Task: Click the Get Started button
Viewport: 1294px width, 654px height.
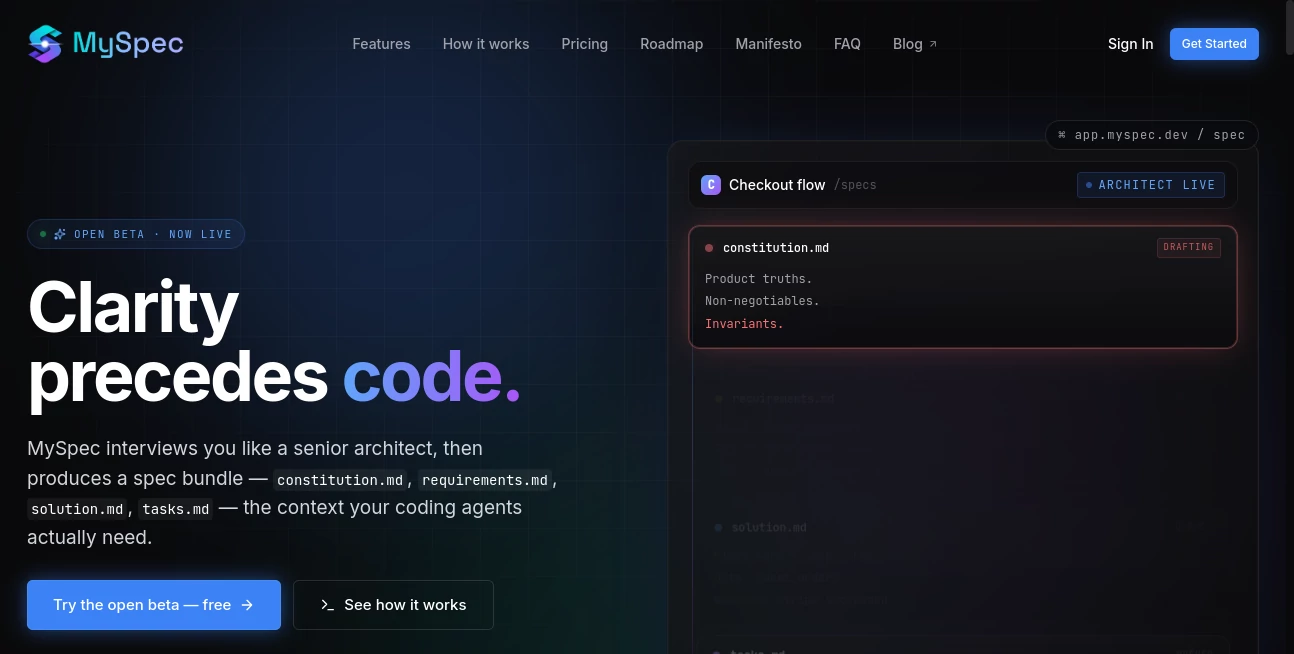Action: click(x=1214, y=44)
